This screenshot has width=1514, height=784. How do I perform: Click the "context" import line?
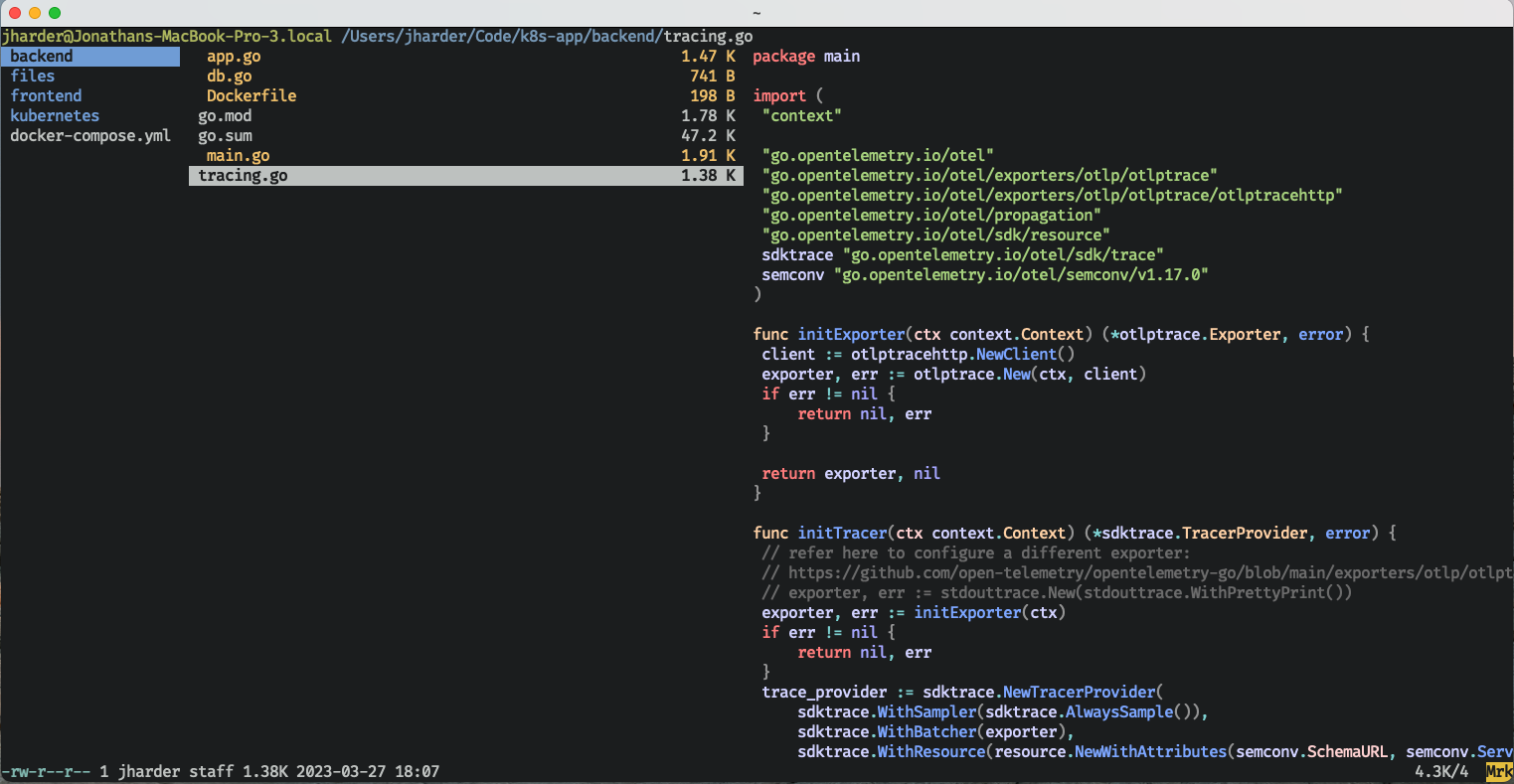click(x=802, y=116)
